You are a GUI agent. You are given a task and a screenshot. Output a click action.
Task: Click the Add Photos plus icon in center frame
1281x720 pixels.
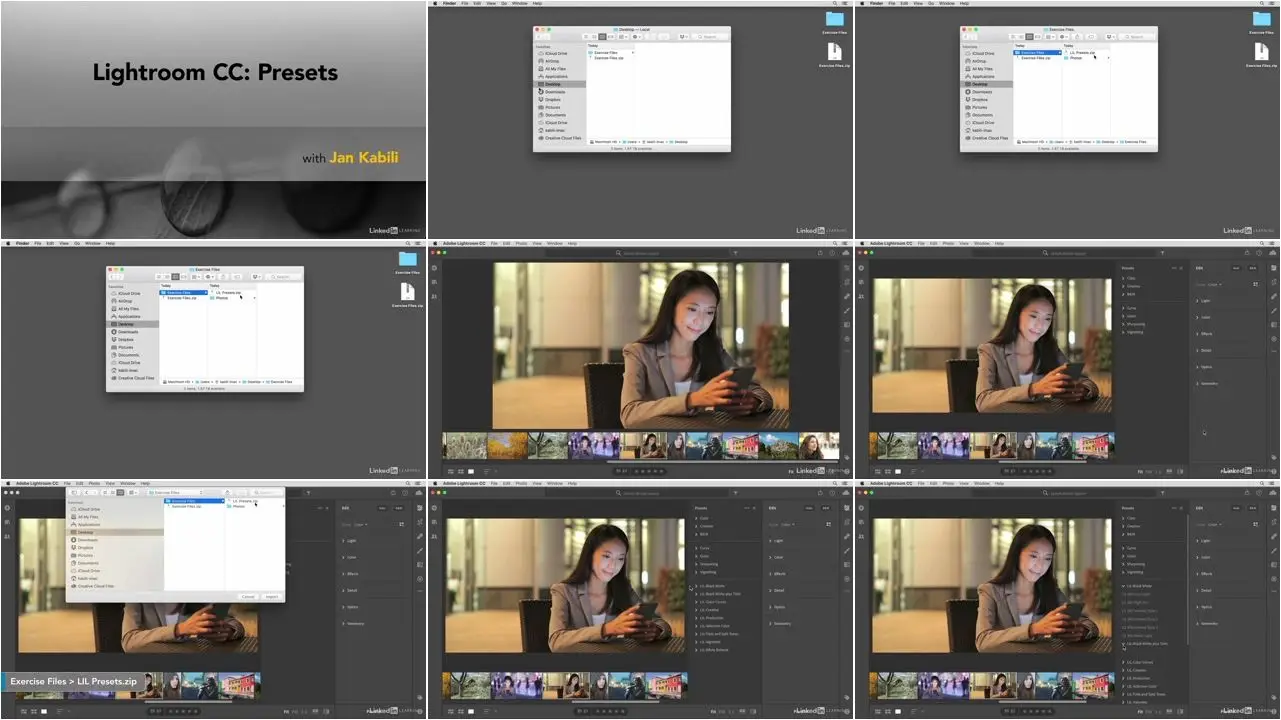coord(435,268)
